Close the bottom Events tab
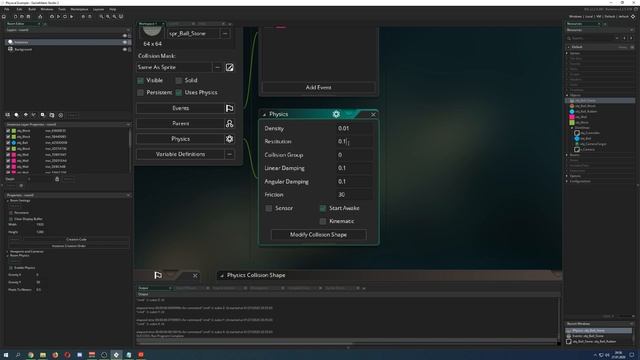640x360 pixels. [x=195, y=276]
